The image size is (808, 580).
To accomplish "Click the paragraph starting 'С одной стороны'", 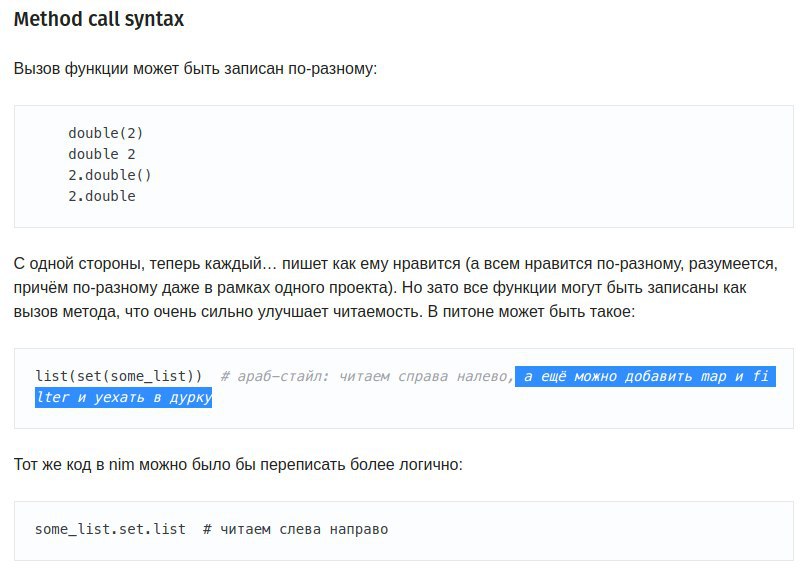I will point(395,287).
